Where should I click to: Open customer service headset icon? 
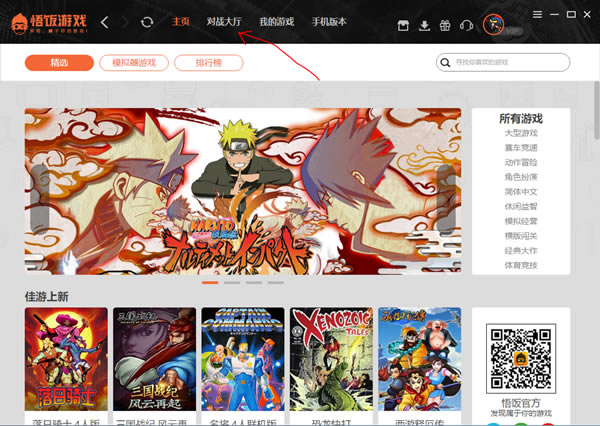point(466,26)
